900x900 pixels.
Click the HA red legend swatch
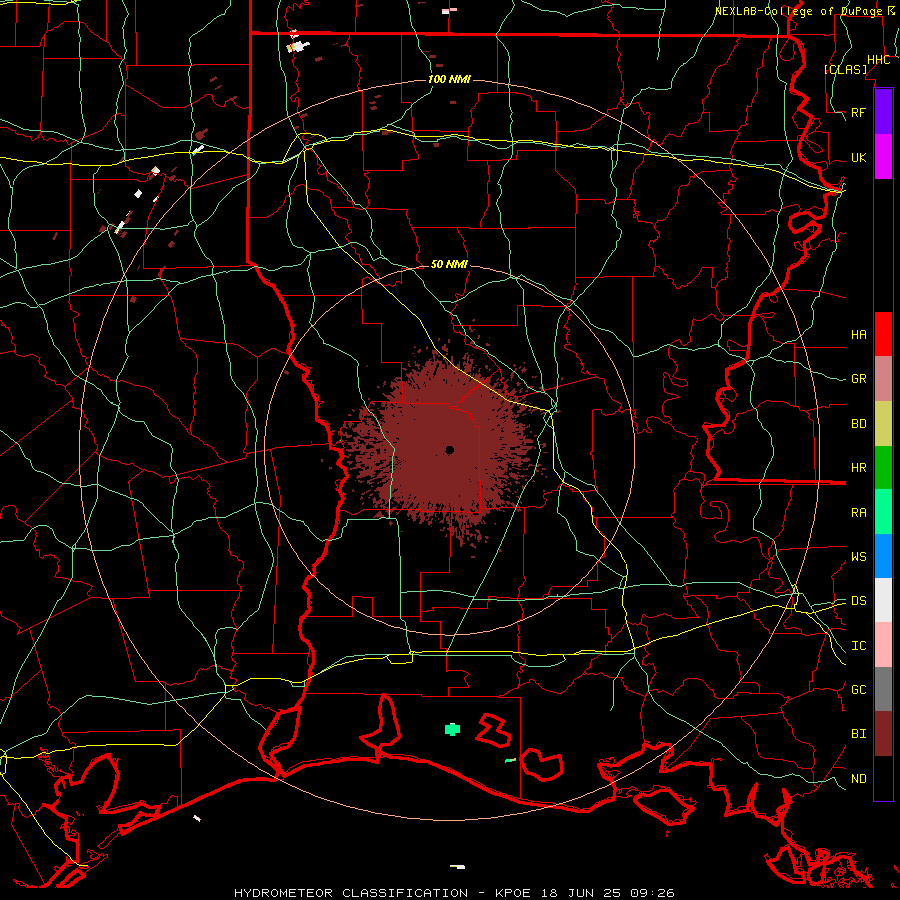(x=883, y=334)
